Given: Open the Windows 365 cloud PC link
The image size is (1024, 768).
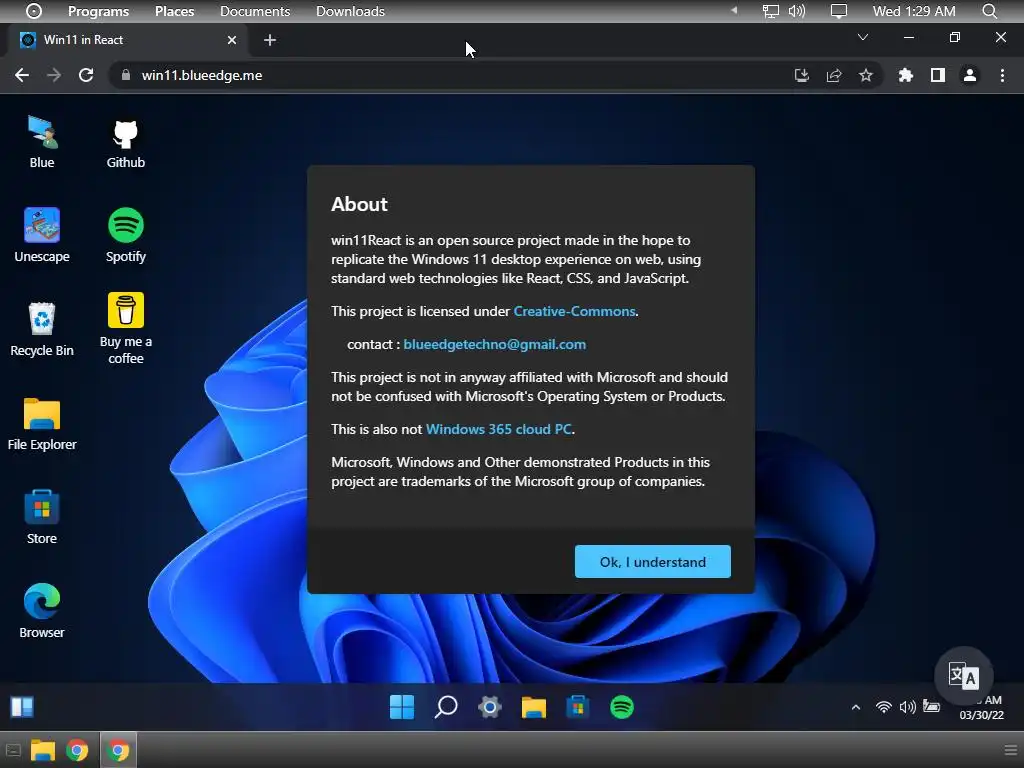Looking at the screenshot, I should click(498, 429).
